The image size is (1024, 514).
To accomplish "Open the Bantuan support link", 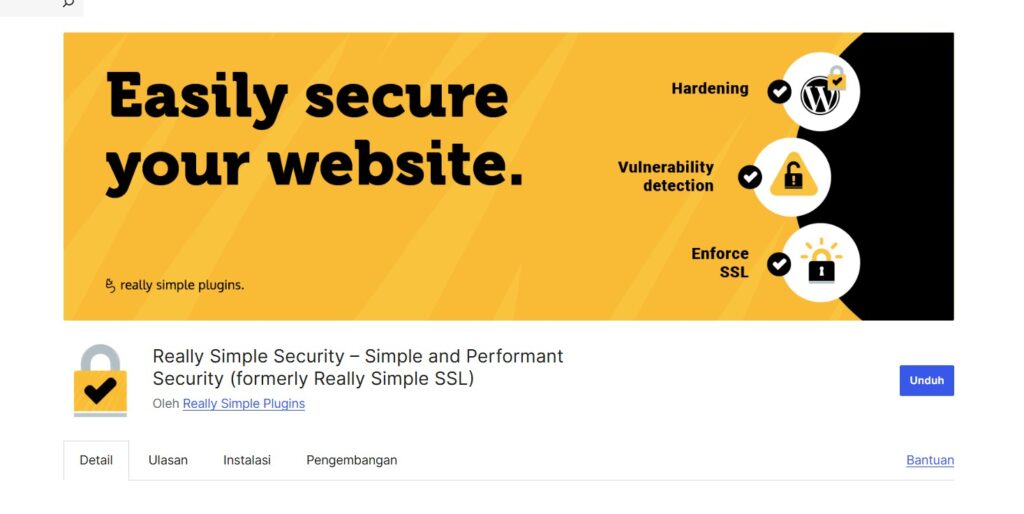I will [x=930, y=460].
